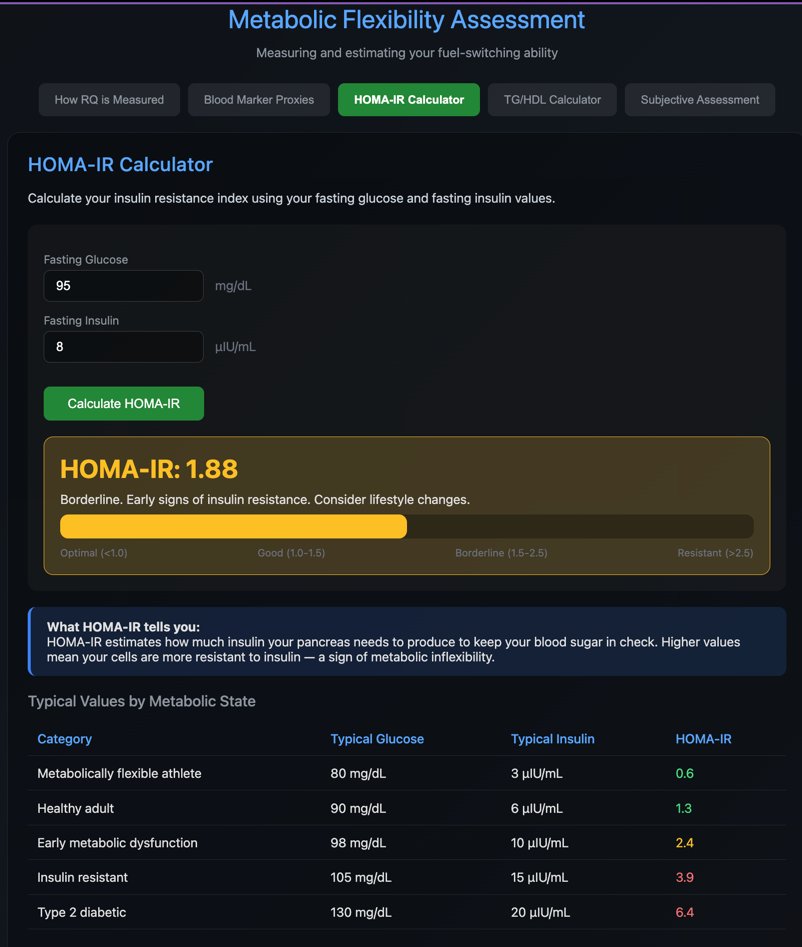Click the 130 mg/dL glucose cell
This screenshot has height=947, width=802.
tap(361, 912)
